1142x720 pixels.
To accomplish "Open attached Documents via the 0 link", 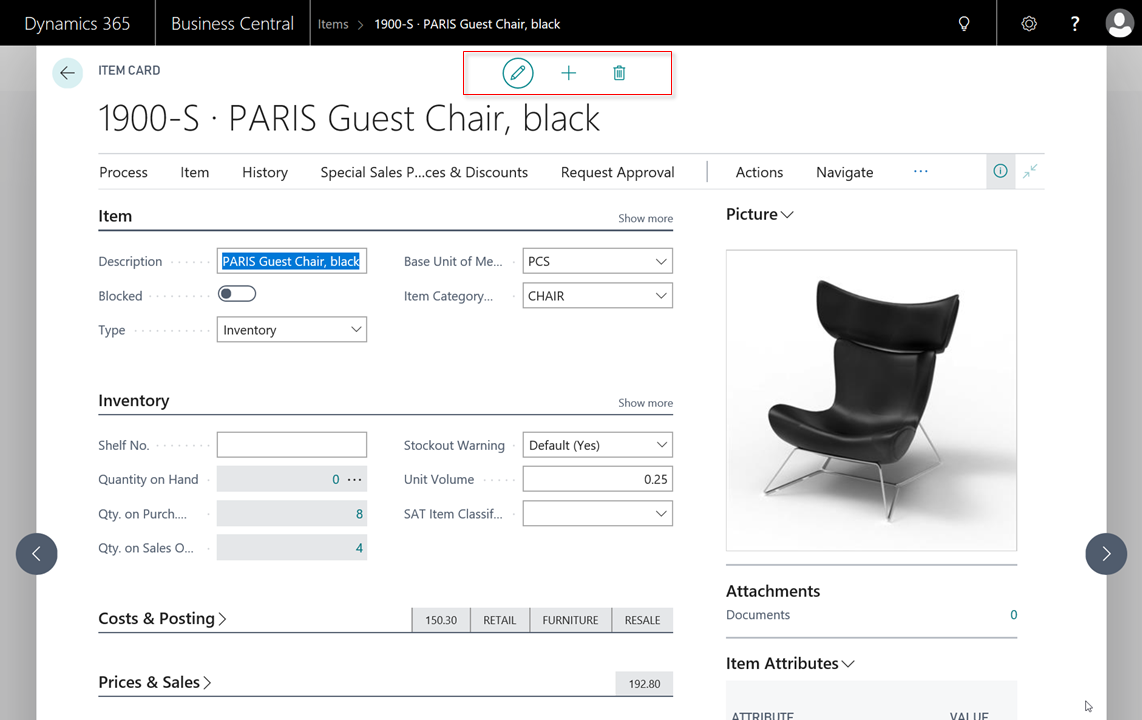I will pyautogui.click(x=1013, y=614).
